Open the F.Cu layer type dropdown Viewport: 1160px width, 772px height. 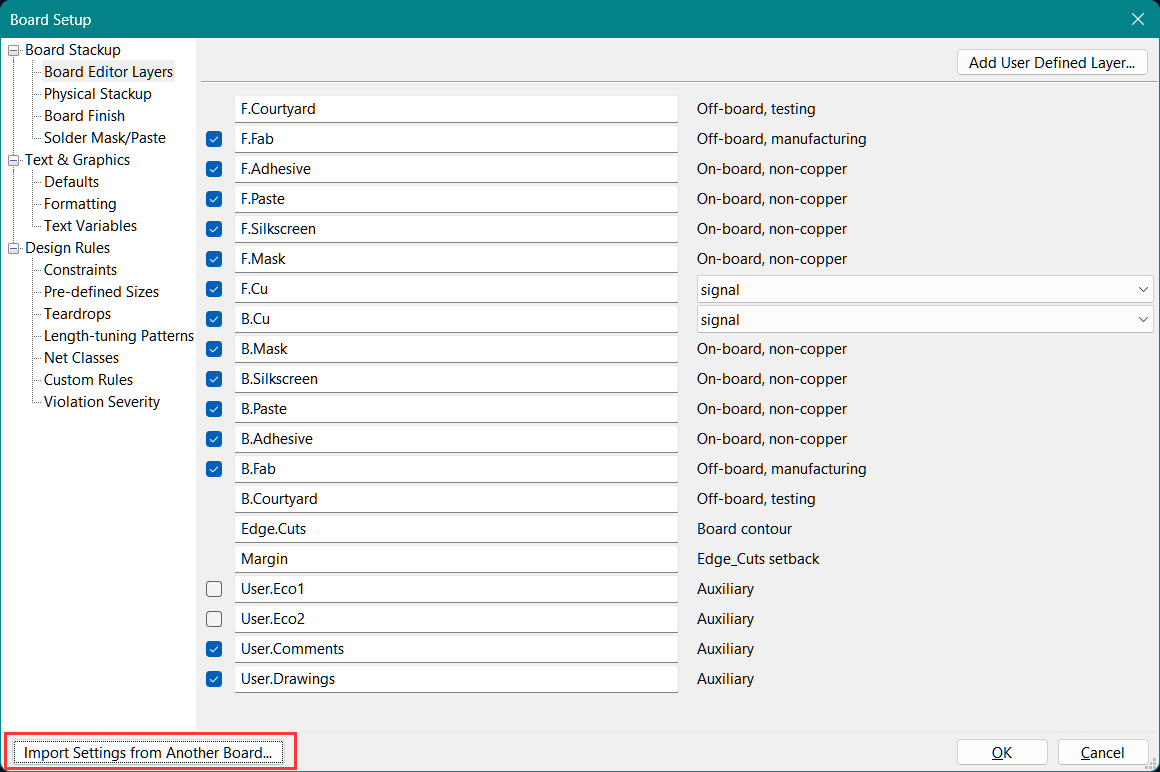925,290
